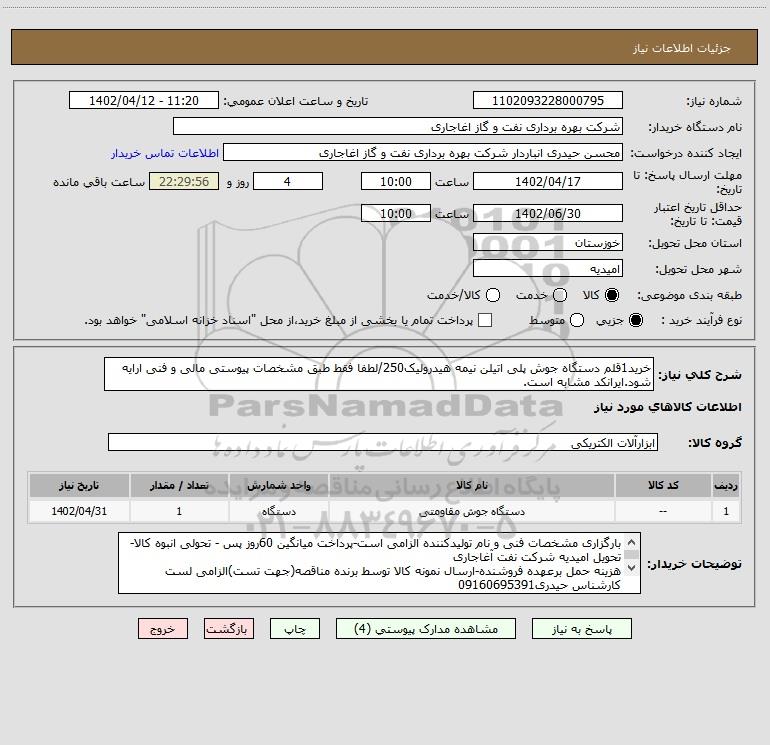
Task: Click the چاپ print button
Action: [295, 629]
